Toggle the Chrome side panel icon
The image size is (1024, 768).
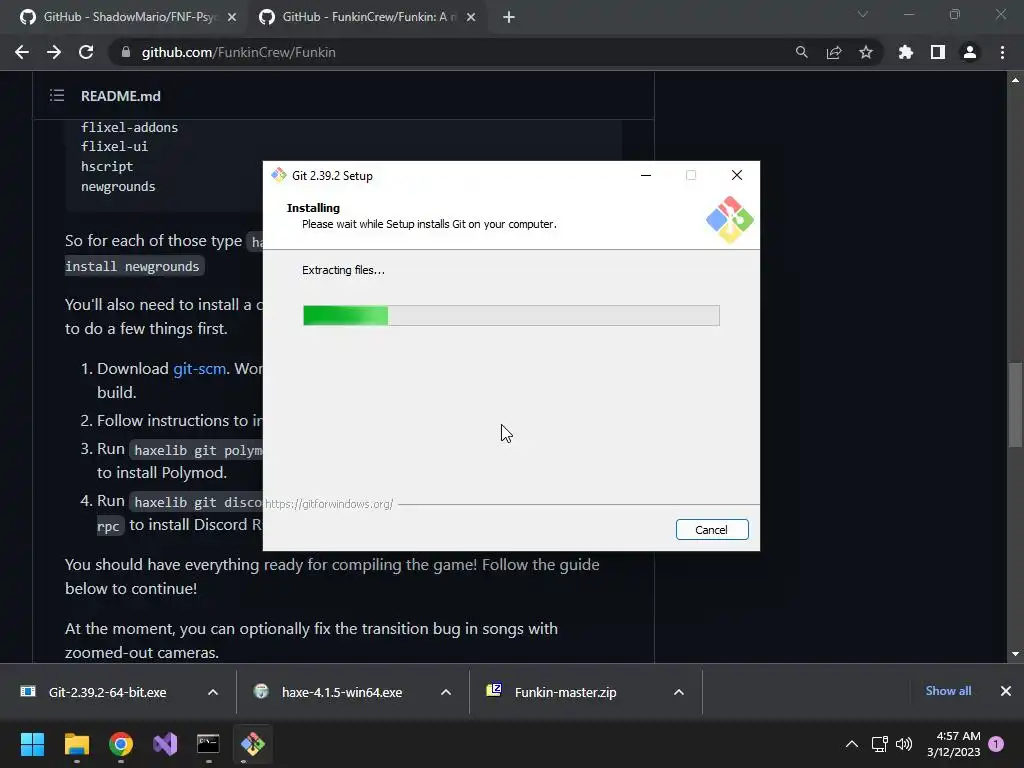(x=938, y=52)
